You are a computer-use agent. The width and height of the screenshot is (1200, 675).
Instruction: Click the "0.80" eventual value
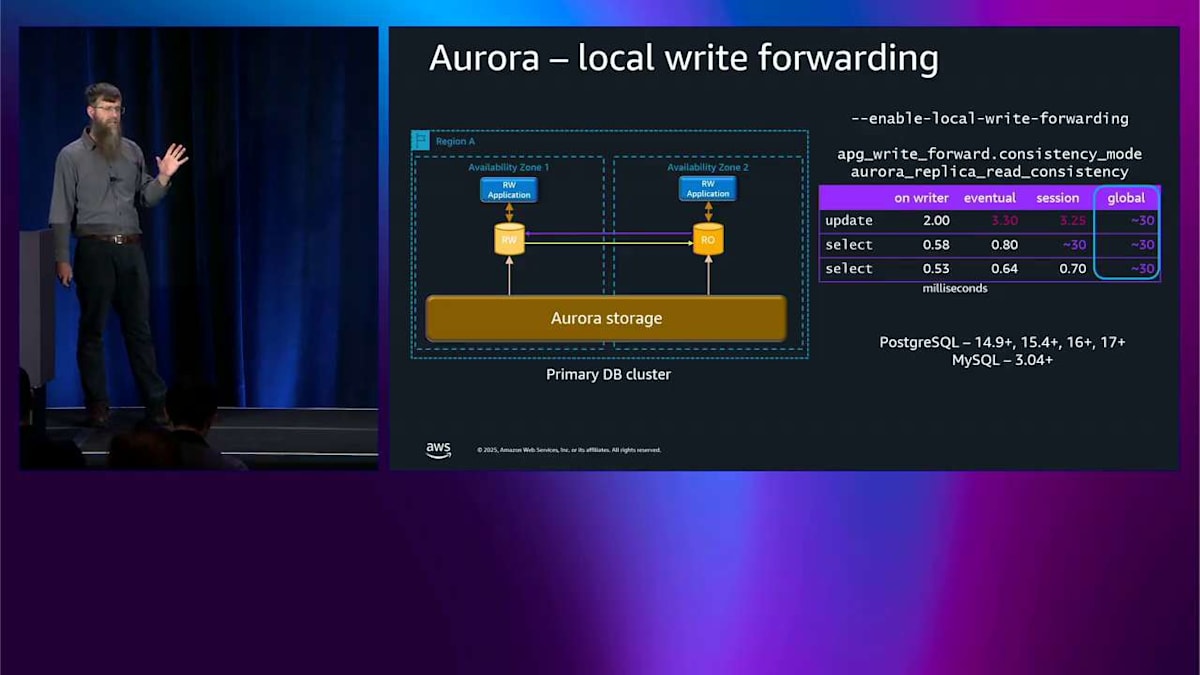pyautogui.click(x=1003, y=245)
